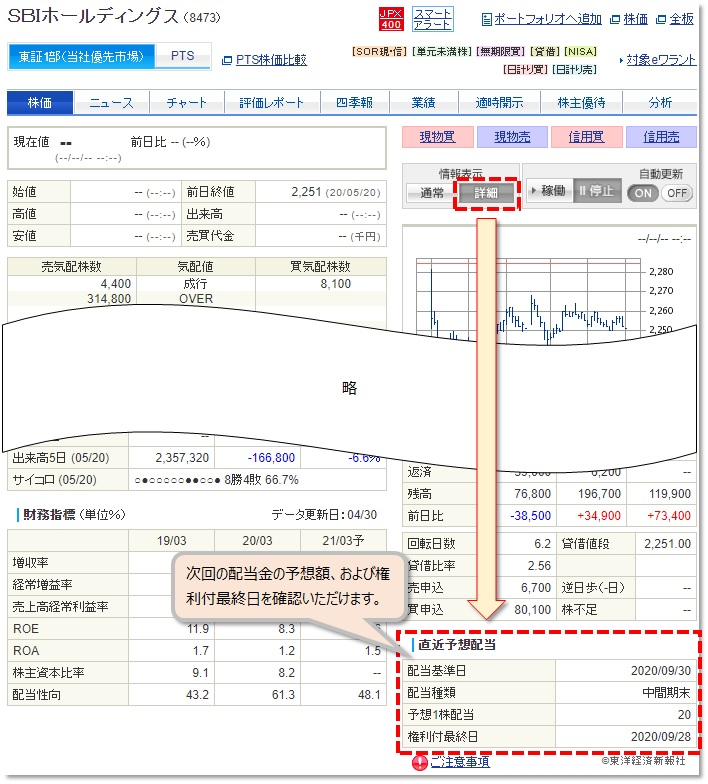Click the 直近予想配当 section heading
Screen dimensions: 708x784
click(x=457, y=645)
